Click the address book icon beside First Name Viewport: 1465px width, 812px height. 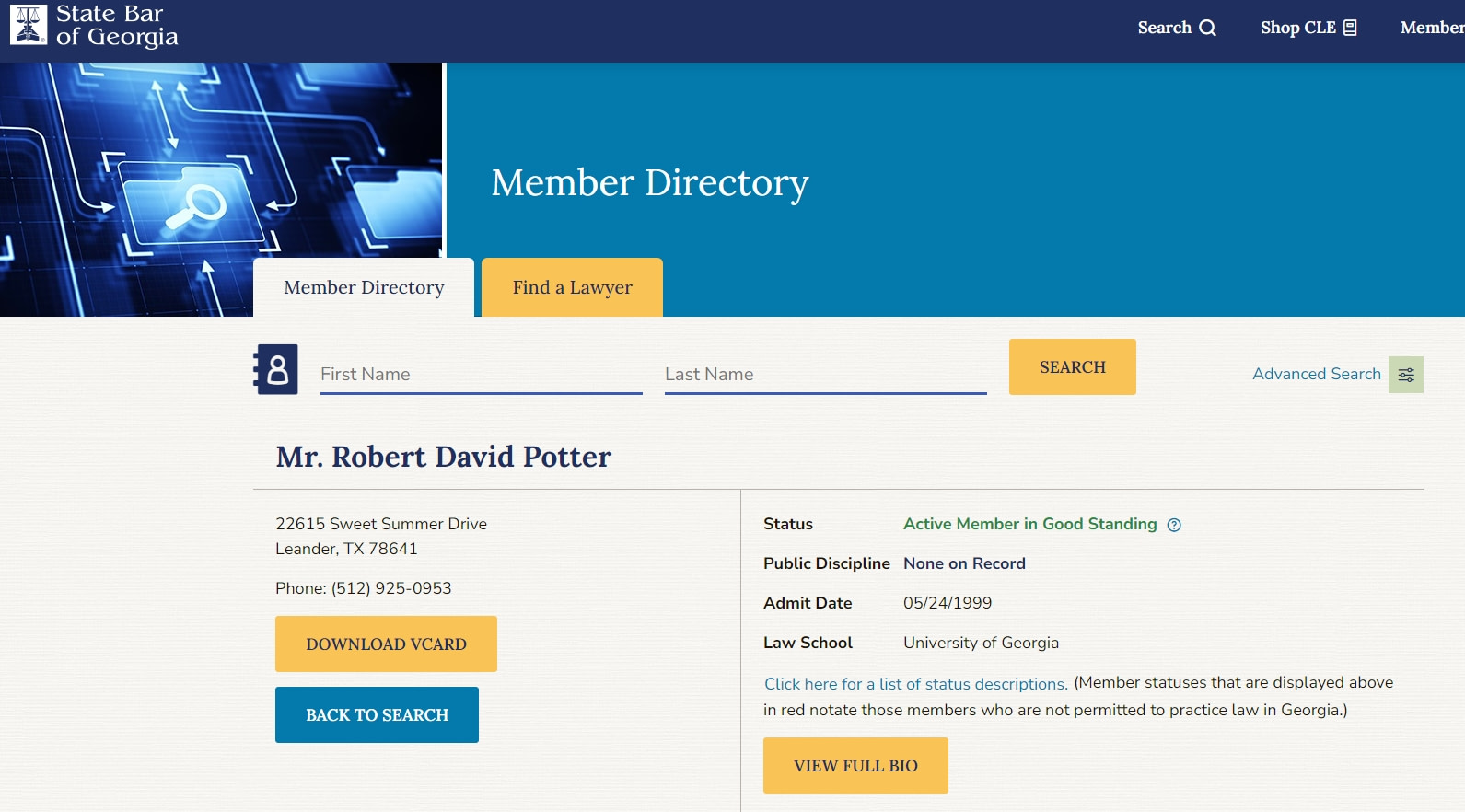pos(276,369)
